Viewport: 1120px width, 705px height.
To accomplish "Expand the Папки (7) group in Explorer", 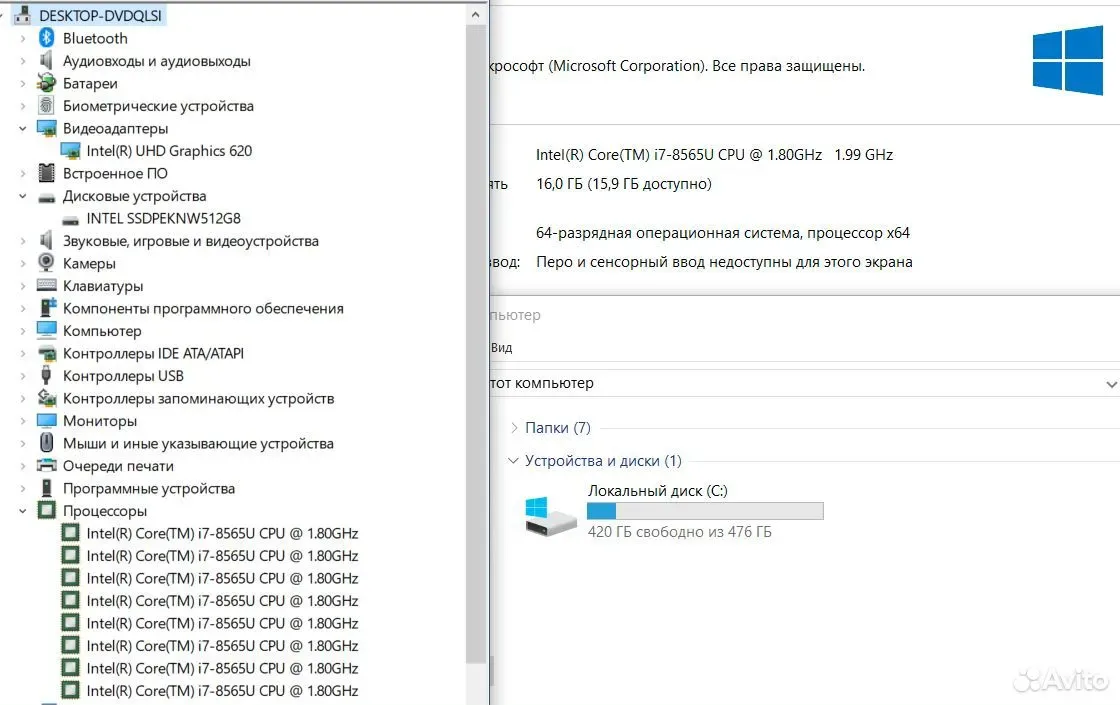I will (x=514, y=428).
